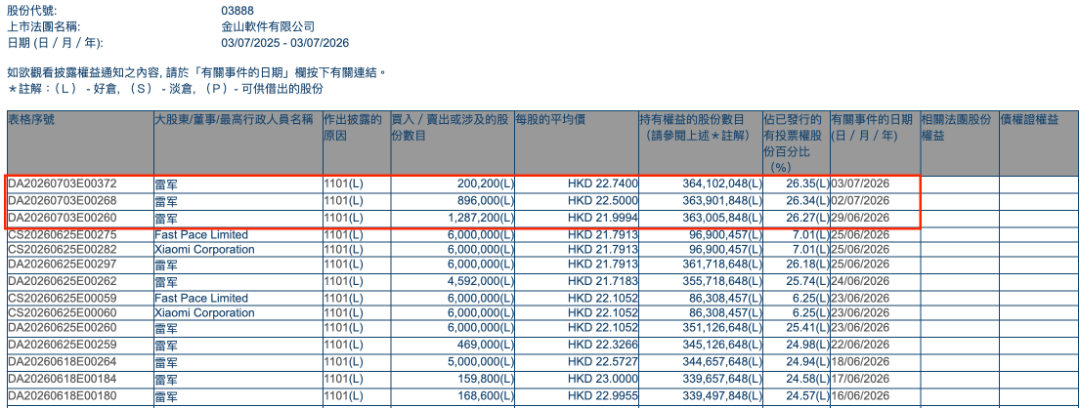Image resolution: width=1080 pixels, height=408 pixels.
Task: Open the 03/07/2026 event date link
Action: click(x=862, y=185)
